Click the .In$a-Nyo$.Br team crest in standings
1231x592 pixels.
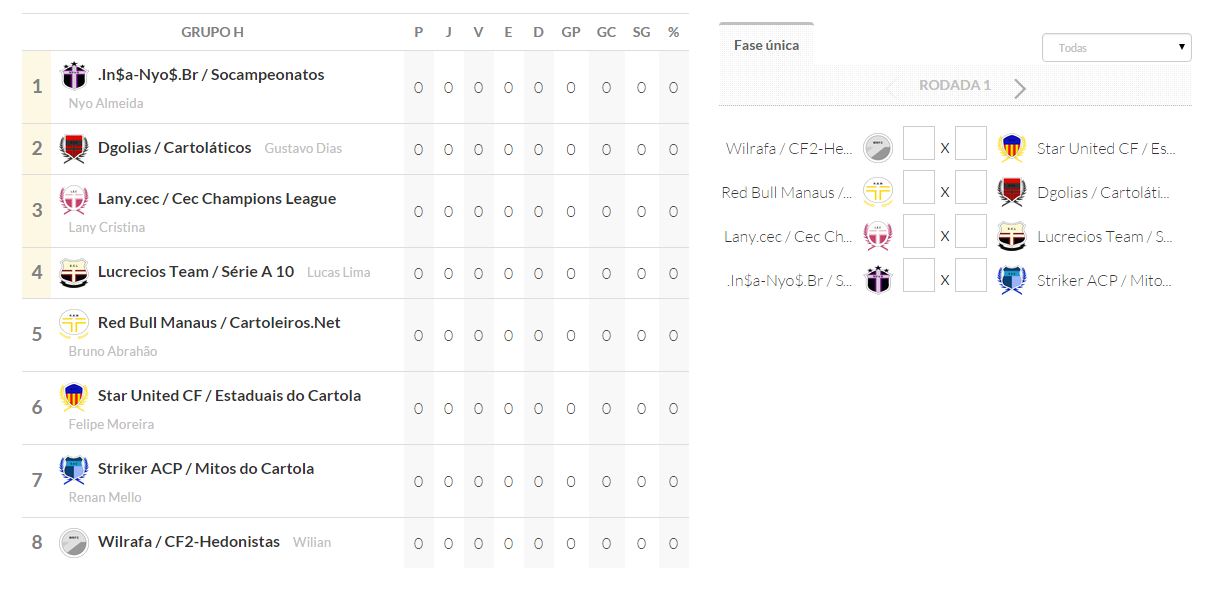(74, 75)
